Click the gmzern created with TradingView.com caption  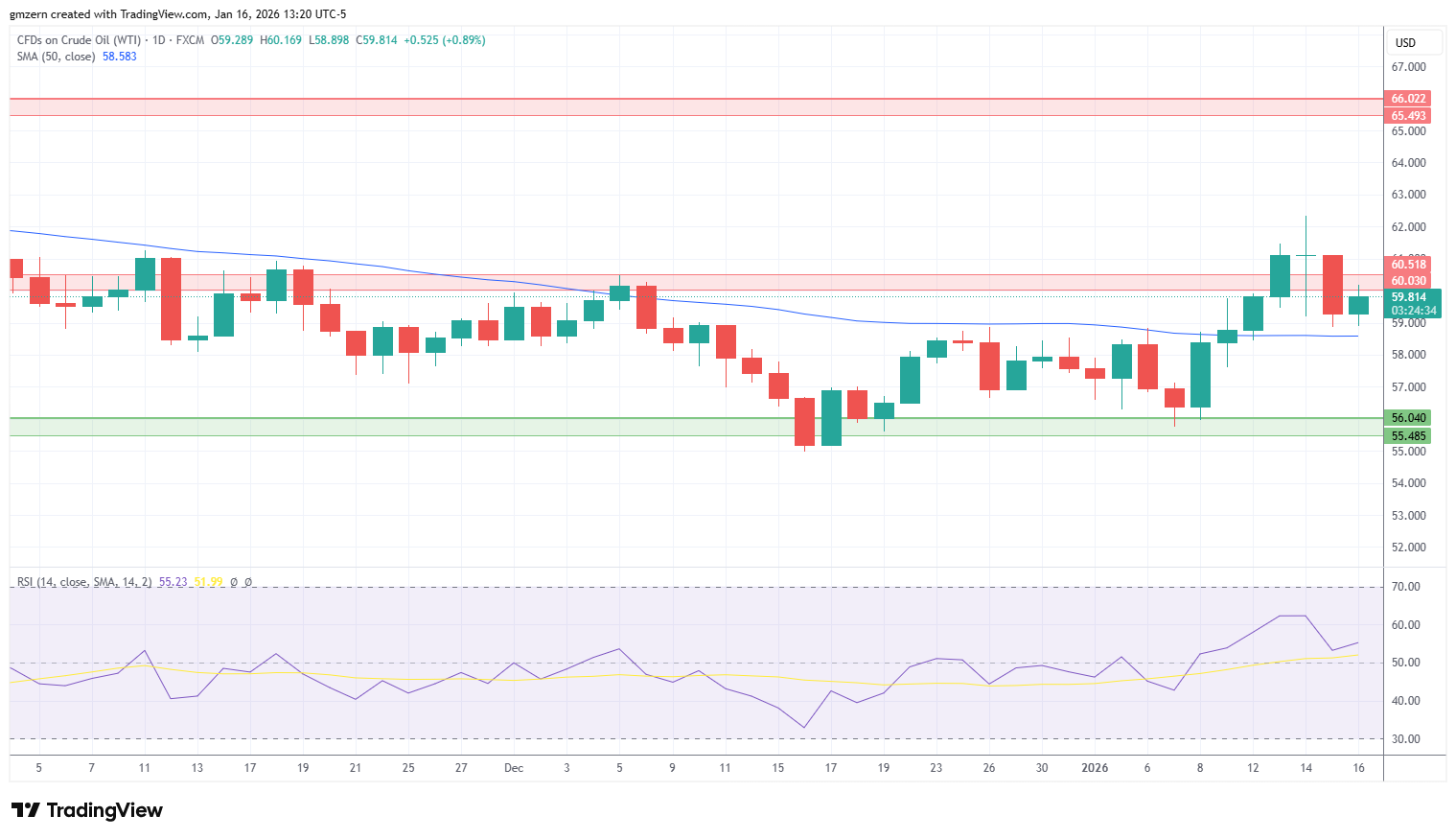[x=108, y=14]
